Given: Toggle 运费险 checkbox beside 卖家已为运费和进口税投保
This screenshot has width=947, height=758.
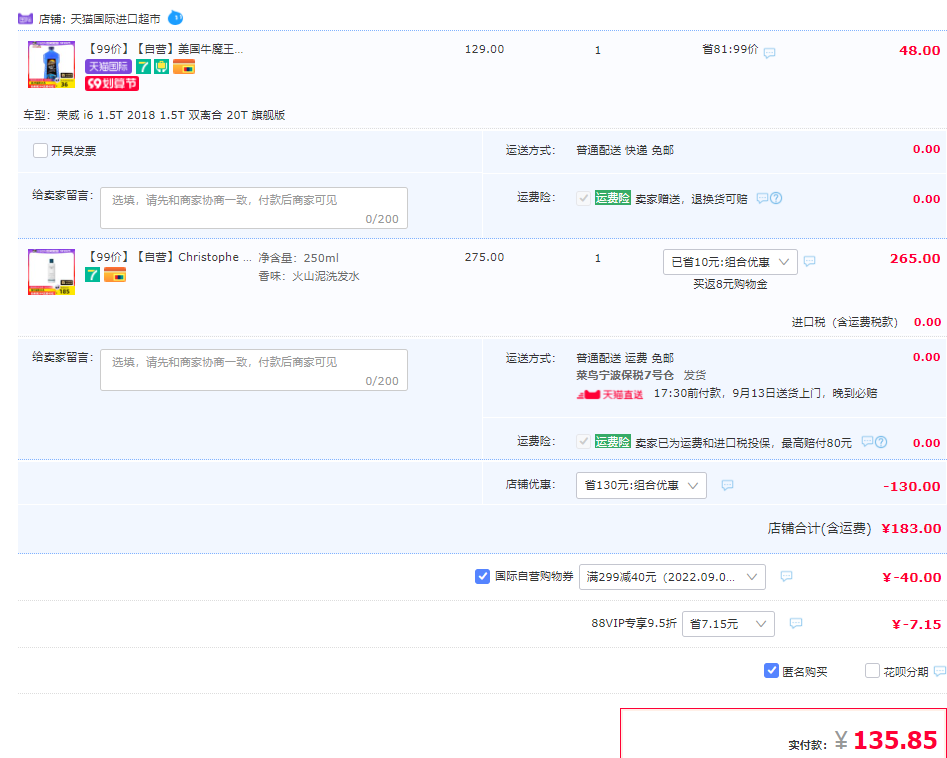Looking at the screenshot, I should click(583, 442).
